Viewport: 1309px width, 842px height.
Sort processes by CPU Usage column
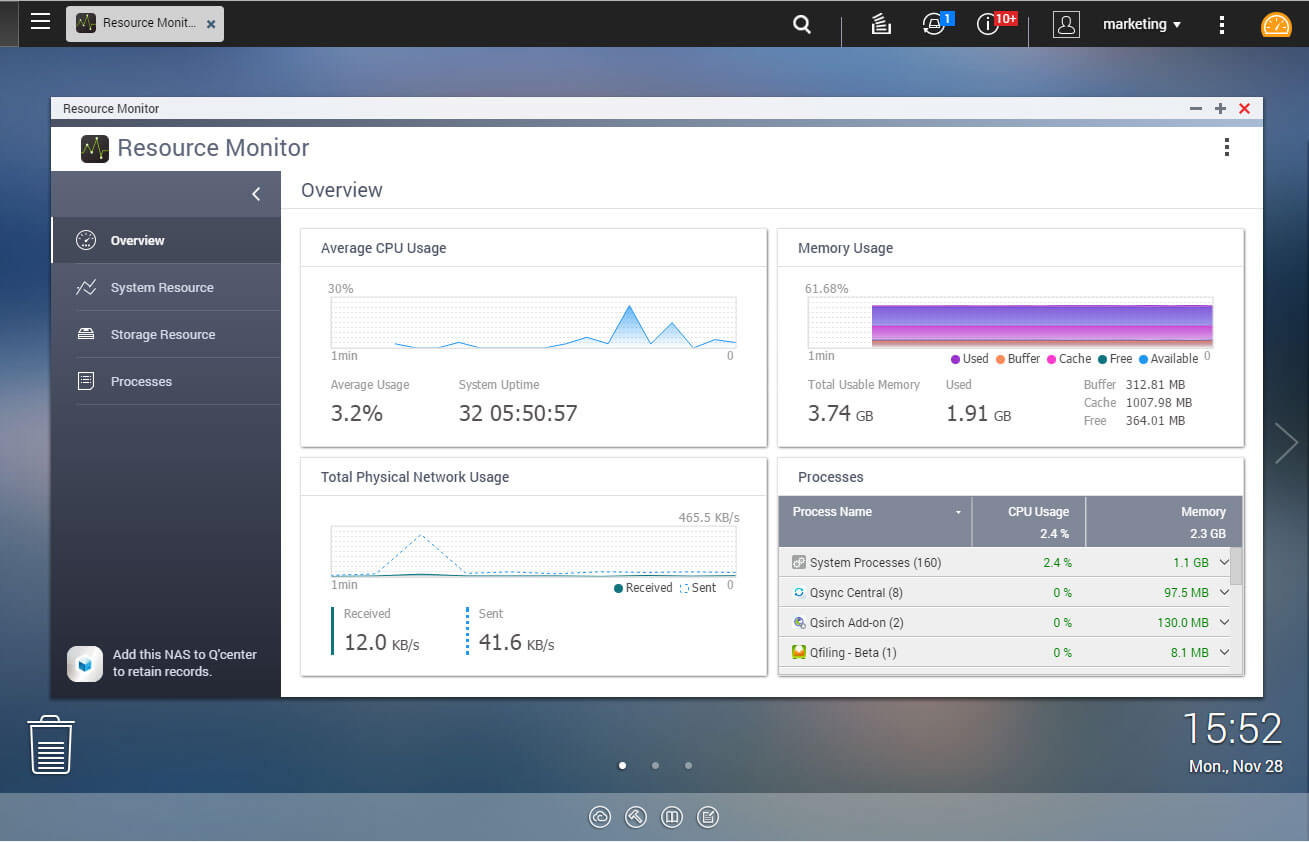click(1038, 512)
